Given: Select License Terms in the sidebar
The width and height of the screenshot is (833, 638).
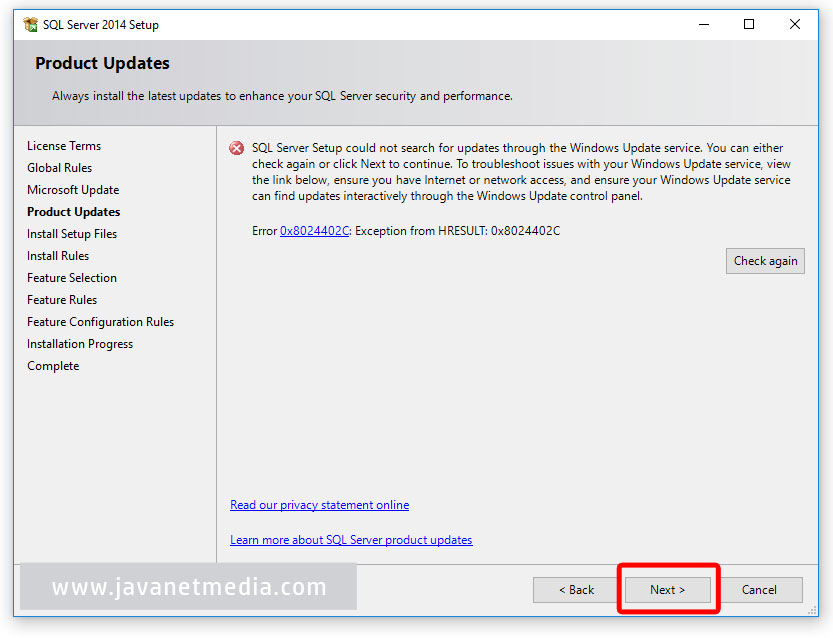Looking at the screenshot, I should tap(63, 145).
